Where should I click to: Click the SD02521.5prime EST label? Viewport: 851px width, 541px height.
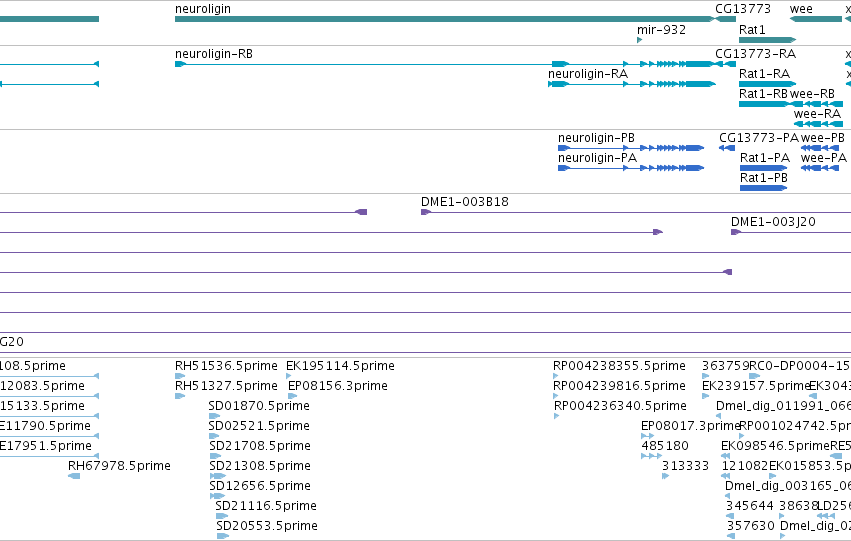259,426
